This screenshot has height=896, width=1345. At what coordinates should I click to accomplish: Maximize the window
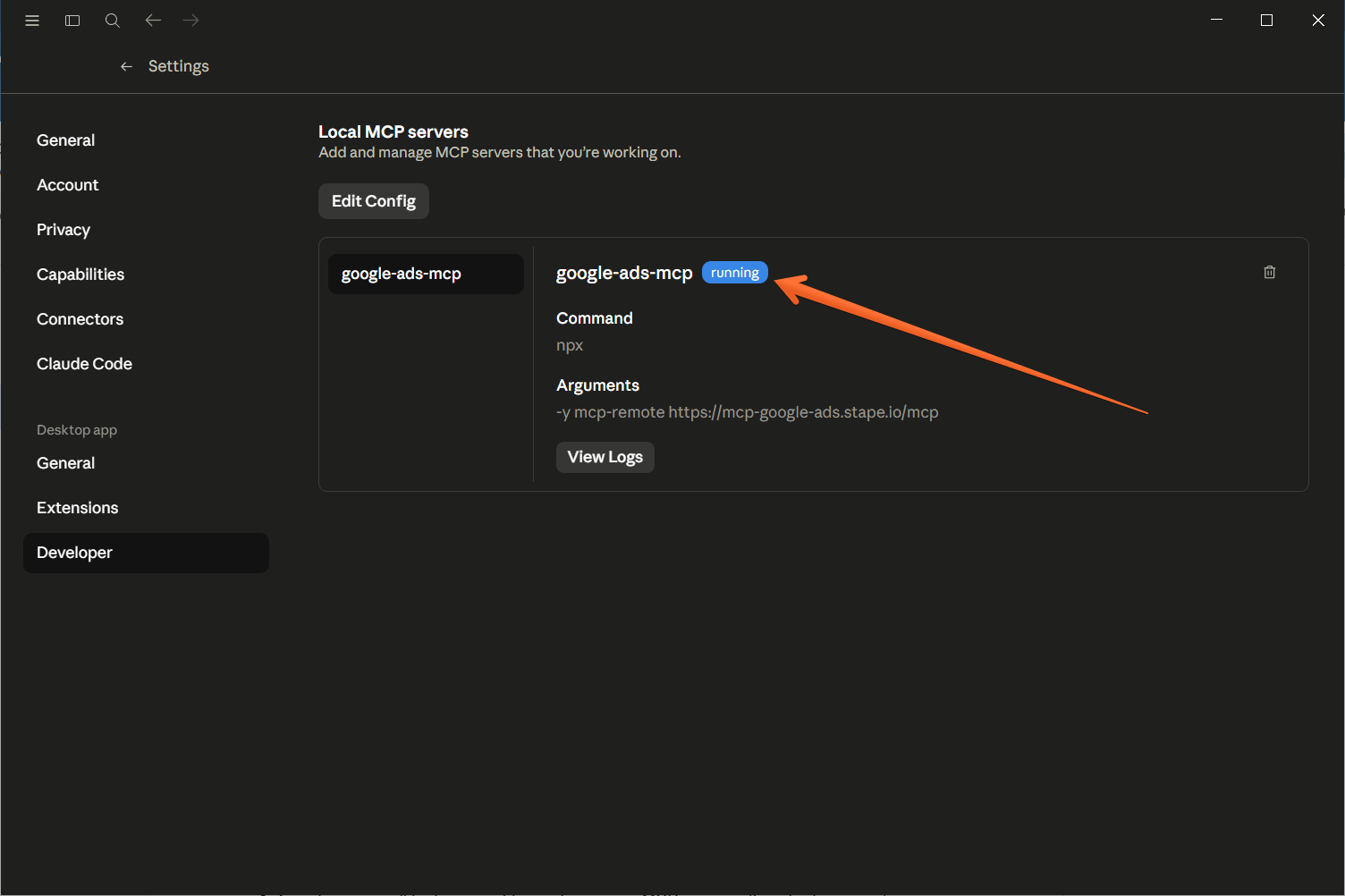pos(1266,20)
